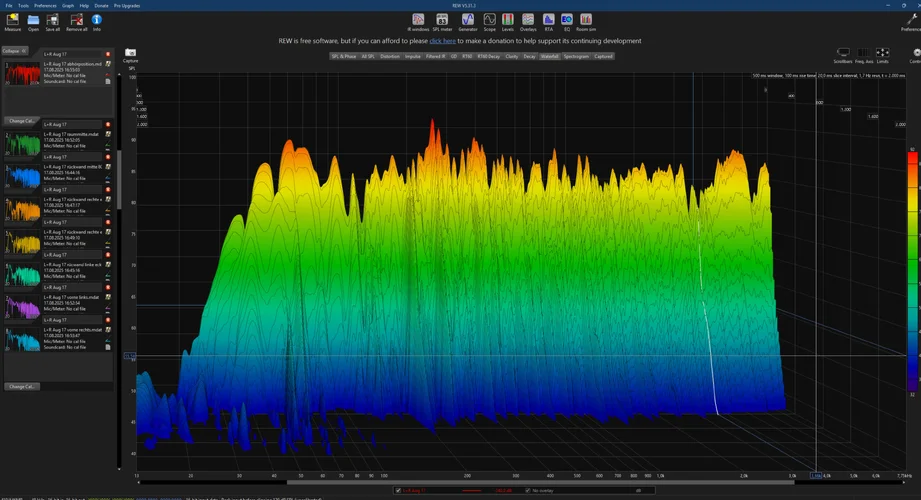Viewport: 921px width, 500px height.
Task: Launch the signal Generator
Action: [x=467, y=21]
